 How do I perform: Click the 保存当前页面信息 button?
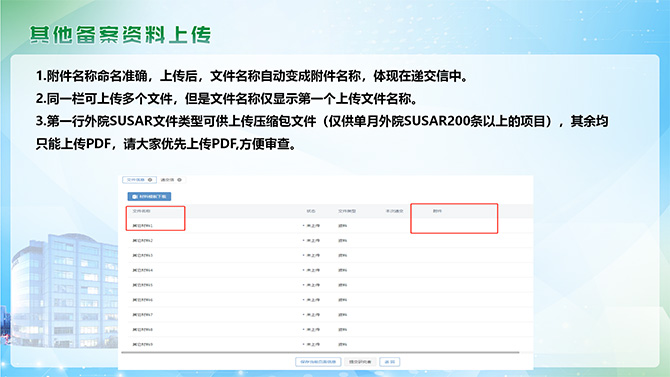pos(318,362)
